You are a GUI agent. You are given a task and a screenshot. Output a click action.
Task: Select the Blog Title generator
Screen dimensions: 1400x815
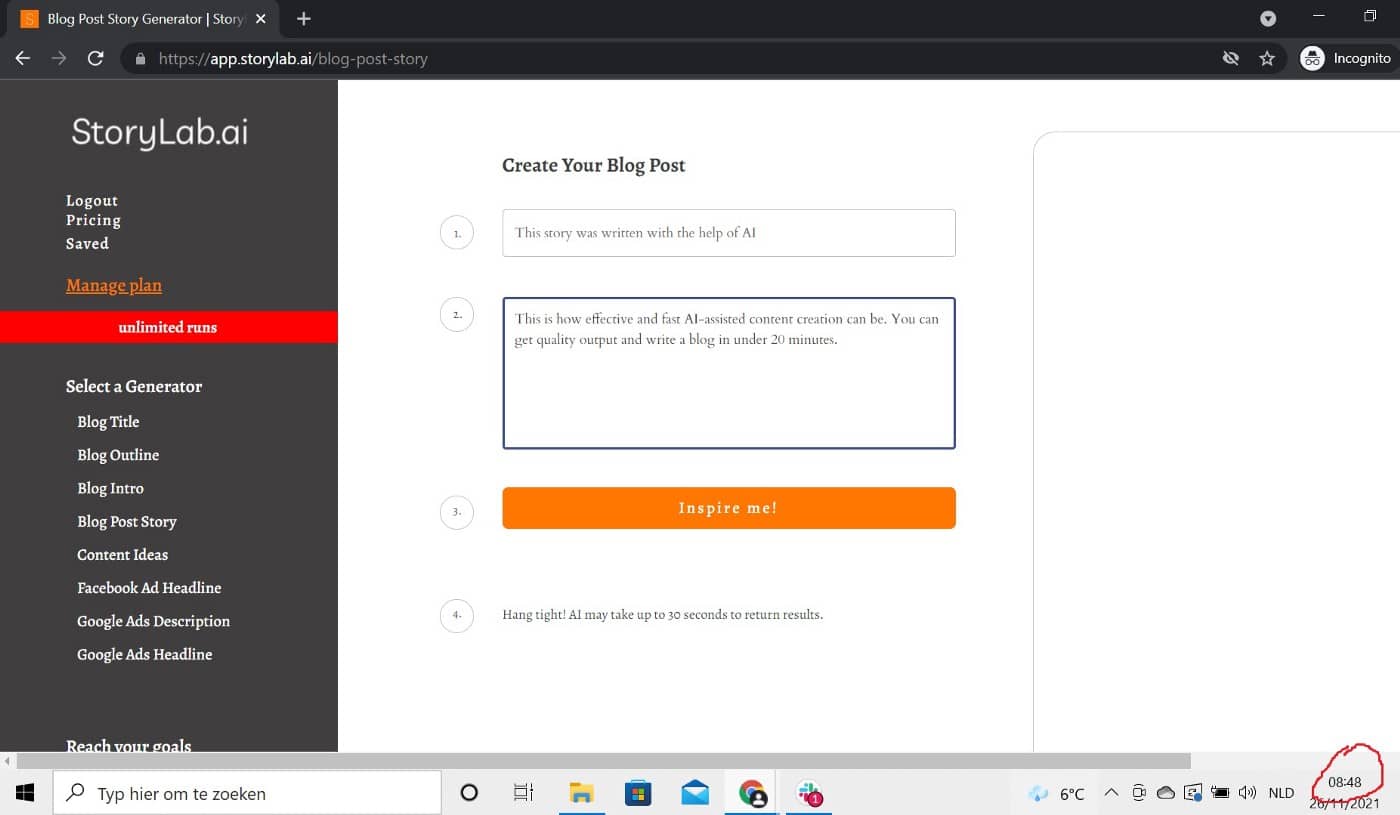(x=108, y=421)
